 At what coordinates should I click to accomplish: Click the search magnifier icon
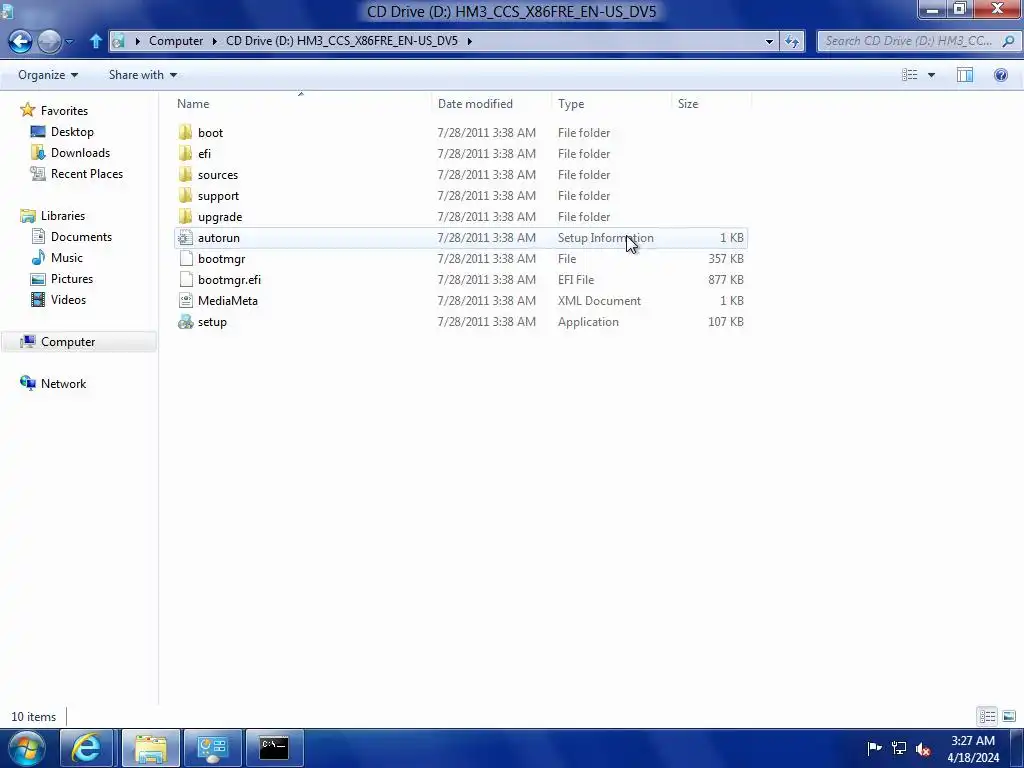[1008, 41]
